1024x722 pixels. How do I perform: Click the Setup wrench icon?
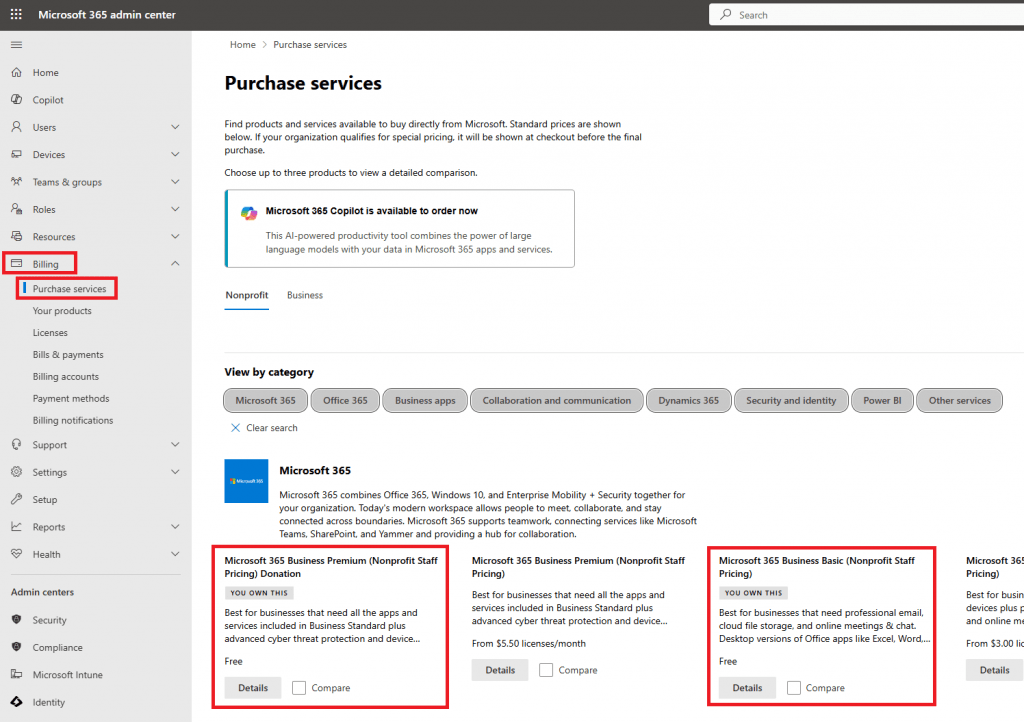pyautogui.click(x=16, y=499)
